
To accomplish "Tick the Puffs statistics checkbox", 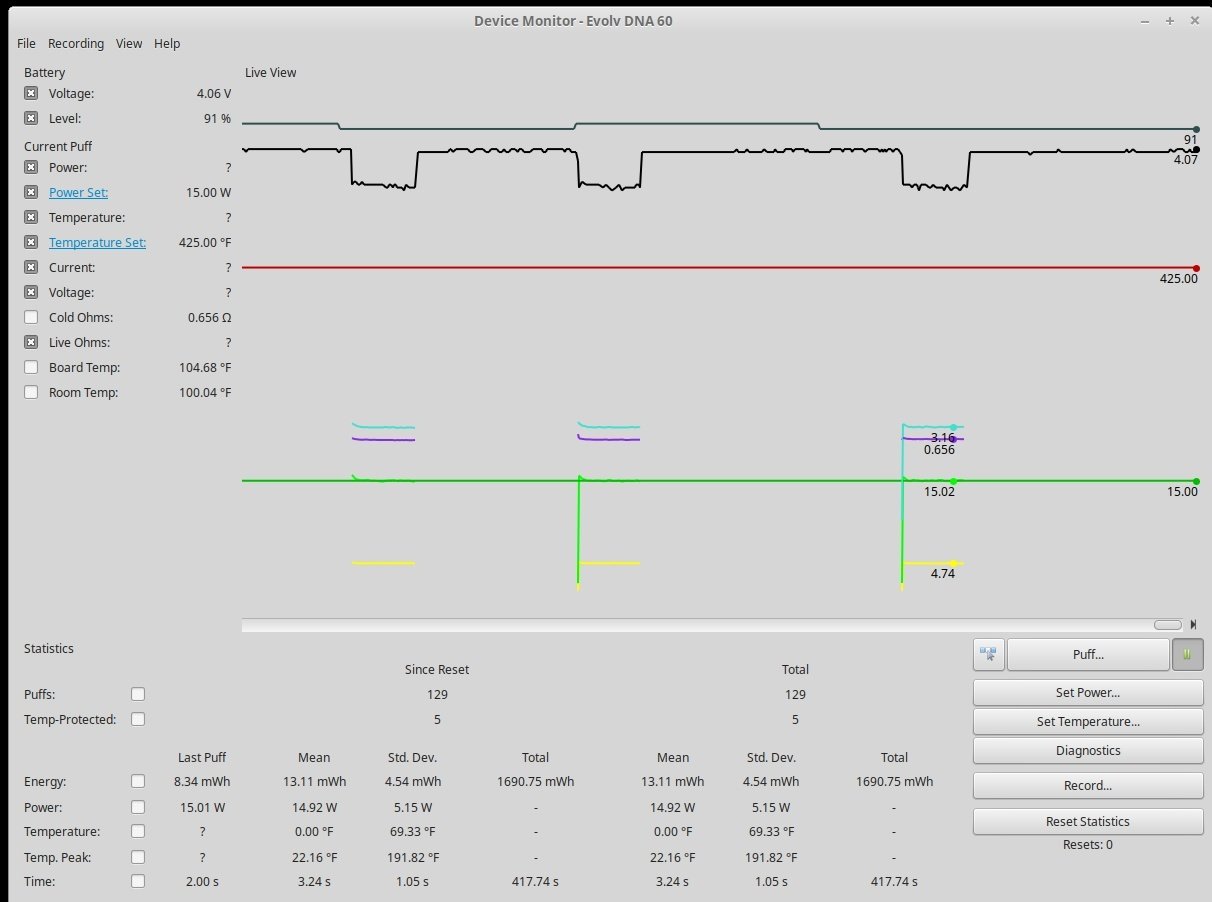I will click(138, 694).
